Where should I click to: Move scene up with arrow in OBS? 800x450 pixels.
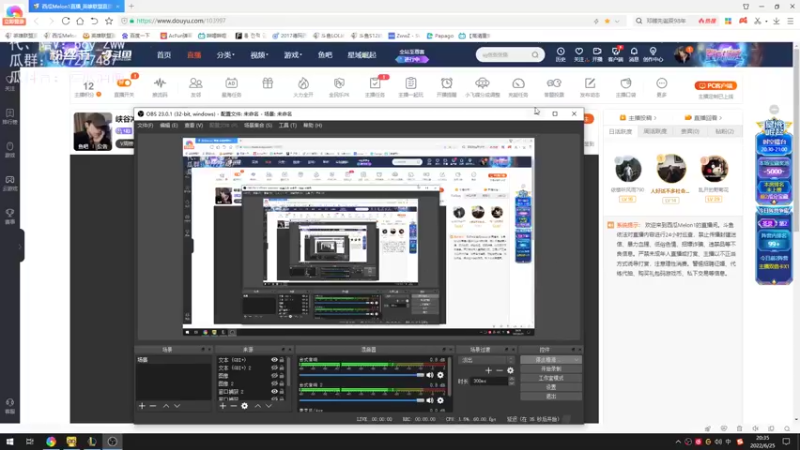166,406
